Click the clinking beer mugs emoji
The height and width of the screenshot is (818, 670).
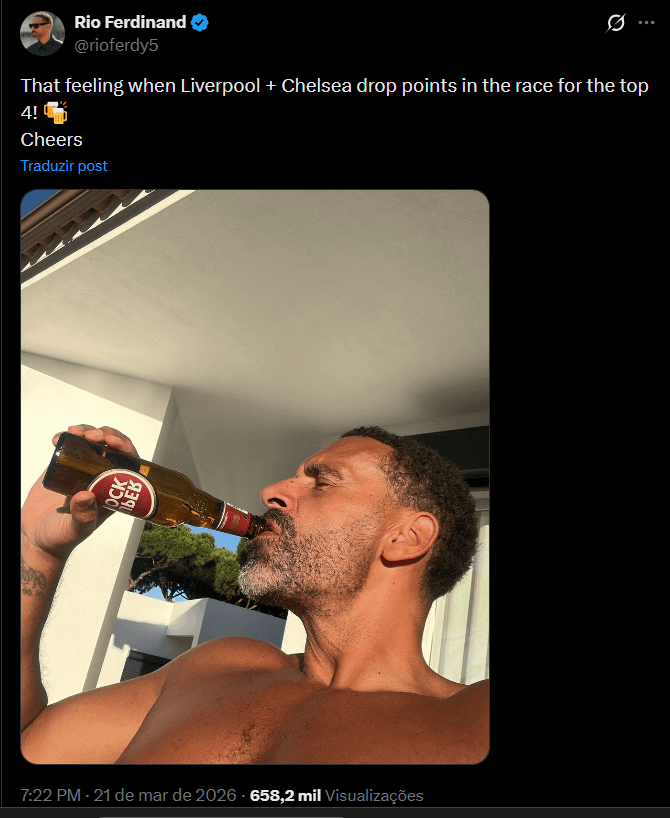[x=56, y=113]
